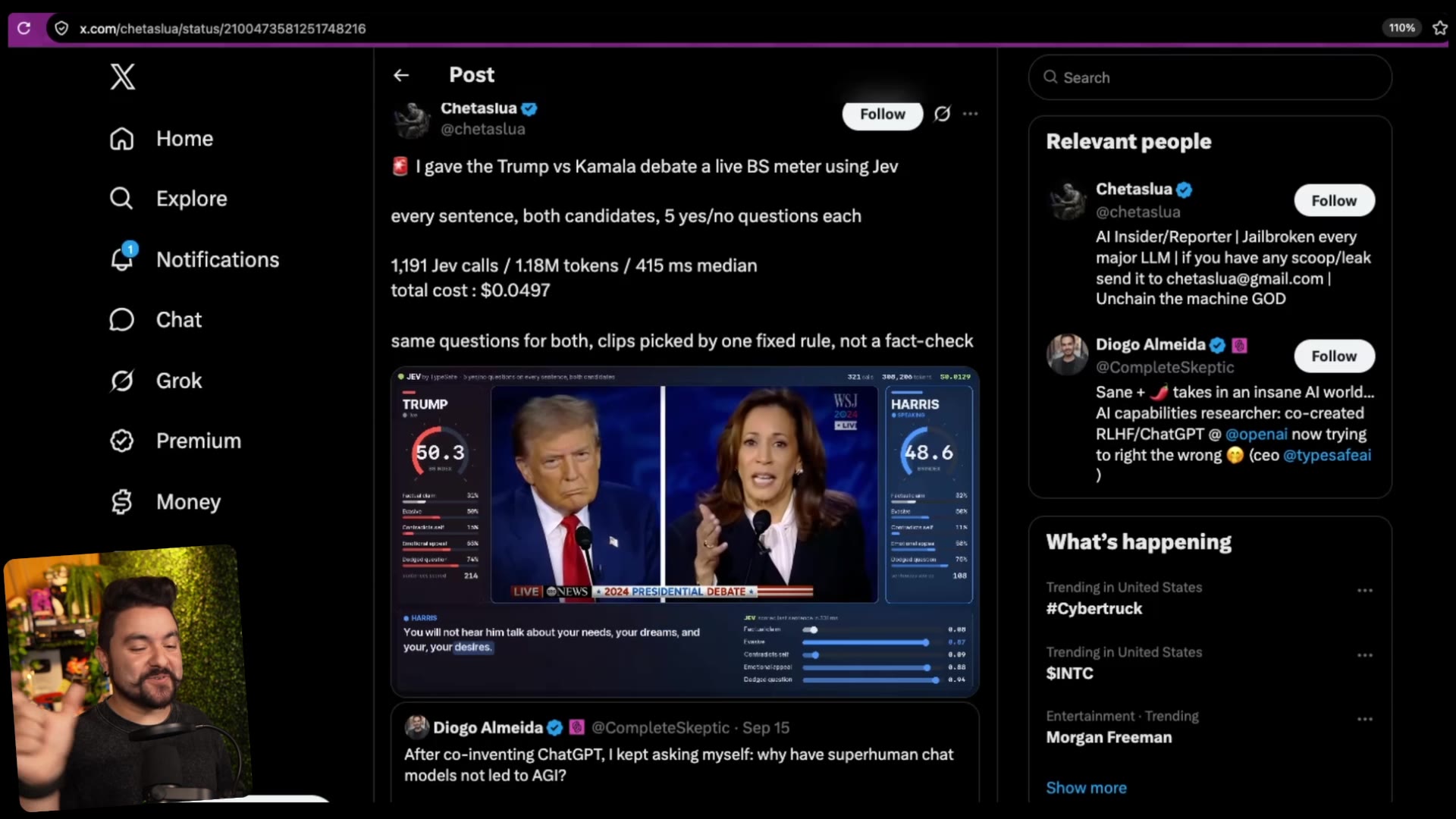This screenshot has height=819, width=1456.
Task: Open the Money sidebar item
Action: click(165, 502)
